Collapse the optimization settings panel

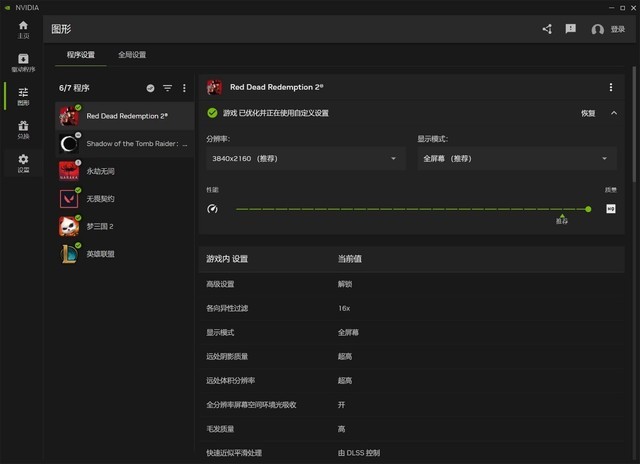pyautogui.click(x=614, y=113)
